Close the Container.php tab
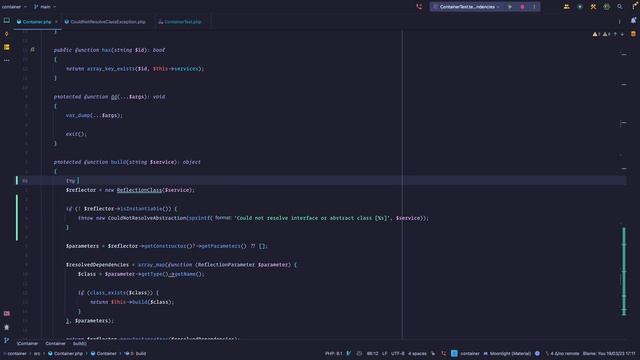 56,22
